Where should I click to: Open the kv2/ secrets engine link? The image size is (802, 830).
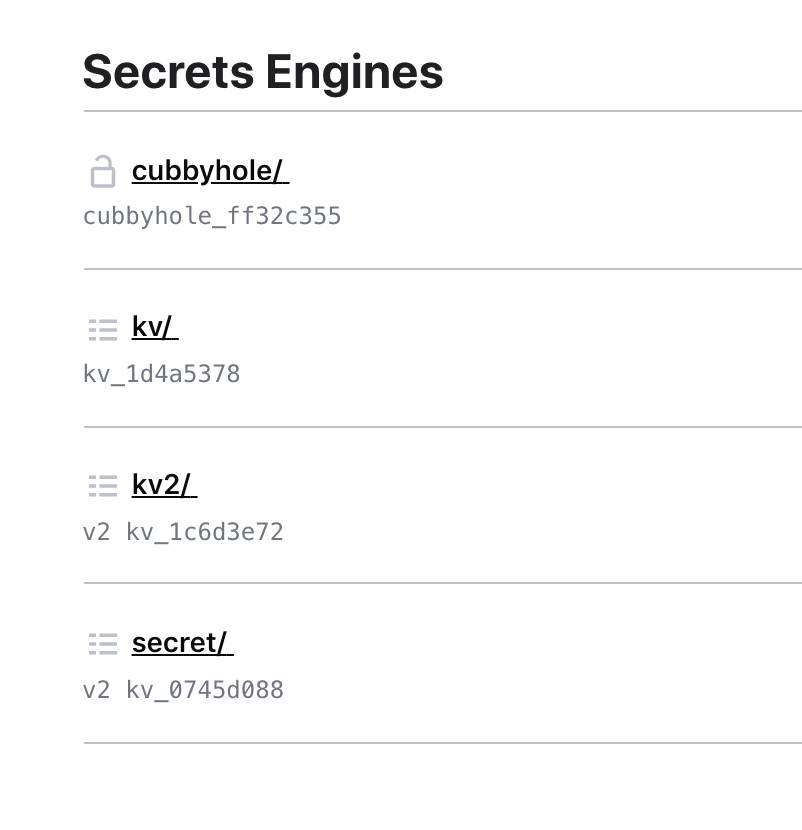(165, 485)
